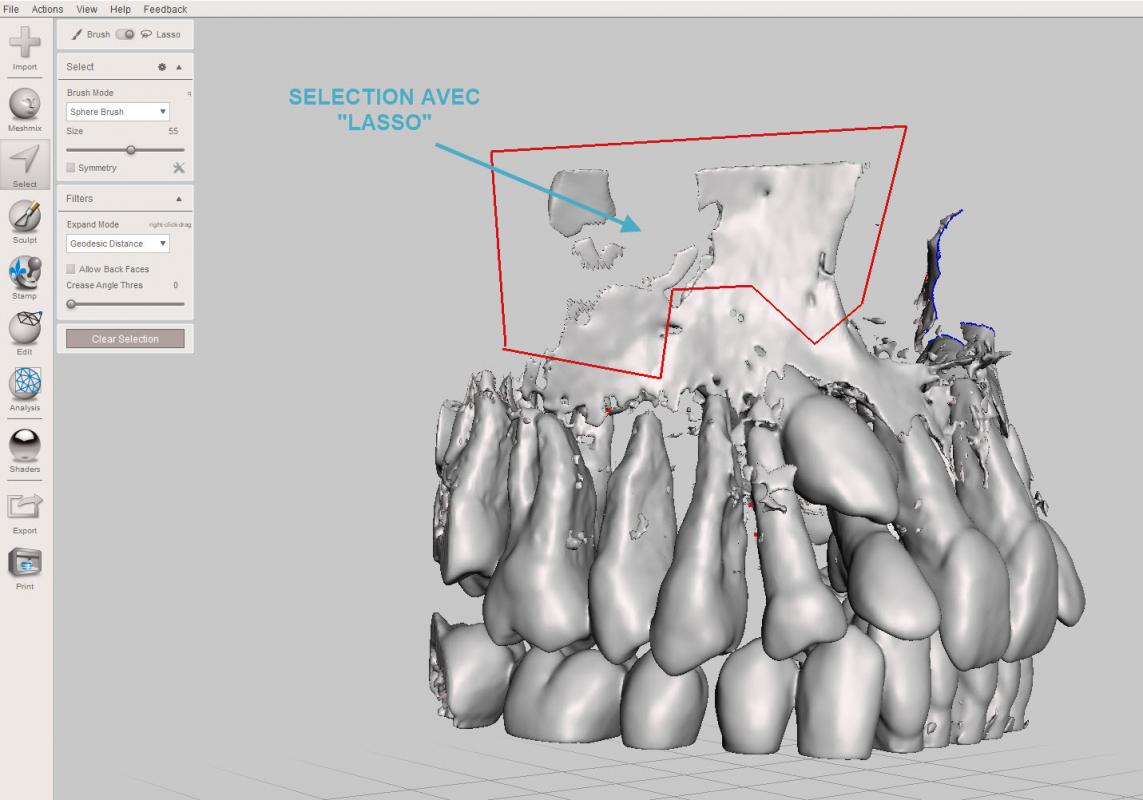Open Select panel gear settings
1143x800 pixels.
pos(162,67)
